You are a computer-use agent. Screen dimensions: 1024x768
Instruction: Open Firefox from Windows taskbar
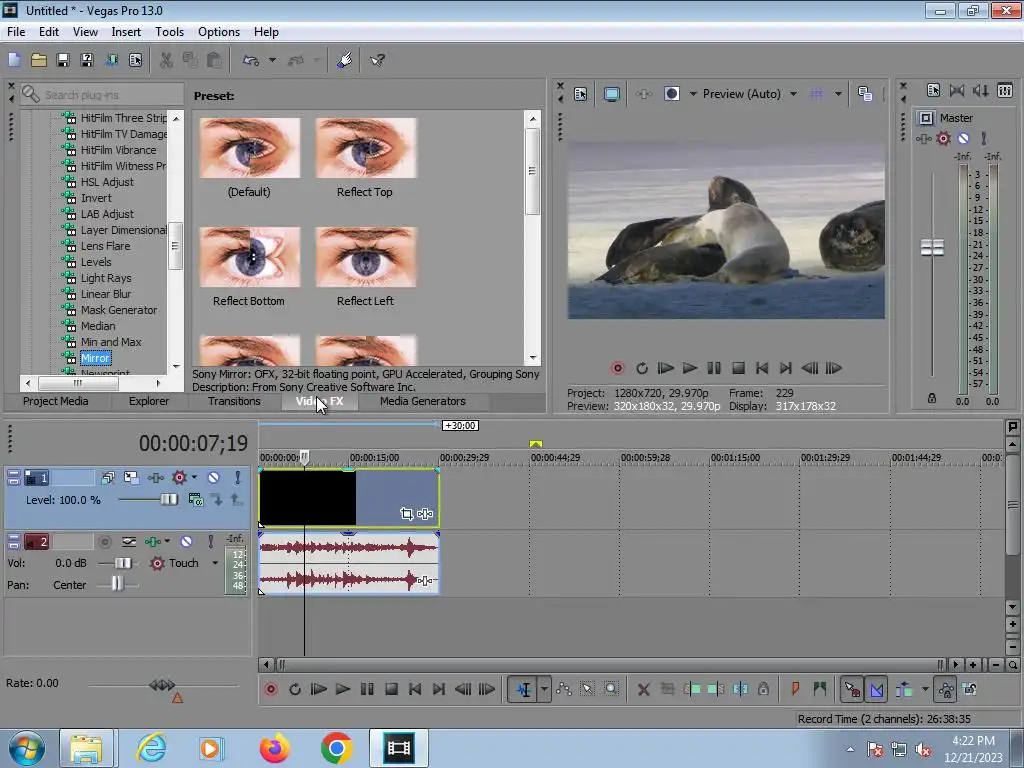tap(274, 748)
